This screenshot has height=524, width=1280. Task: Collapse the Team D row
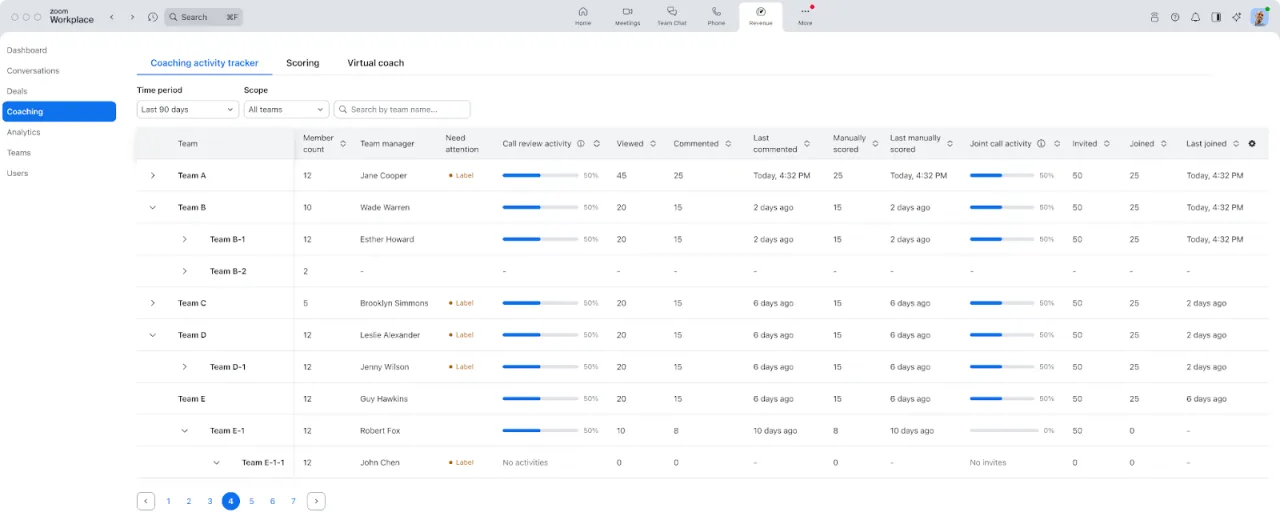coord(153,335)
